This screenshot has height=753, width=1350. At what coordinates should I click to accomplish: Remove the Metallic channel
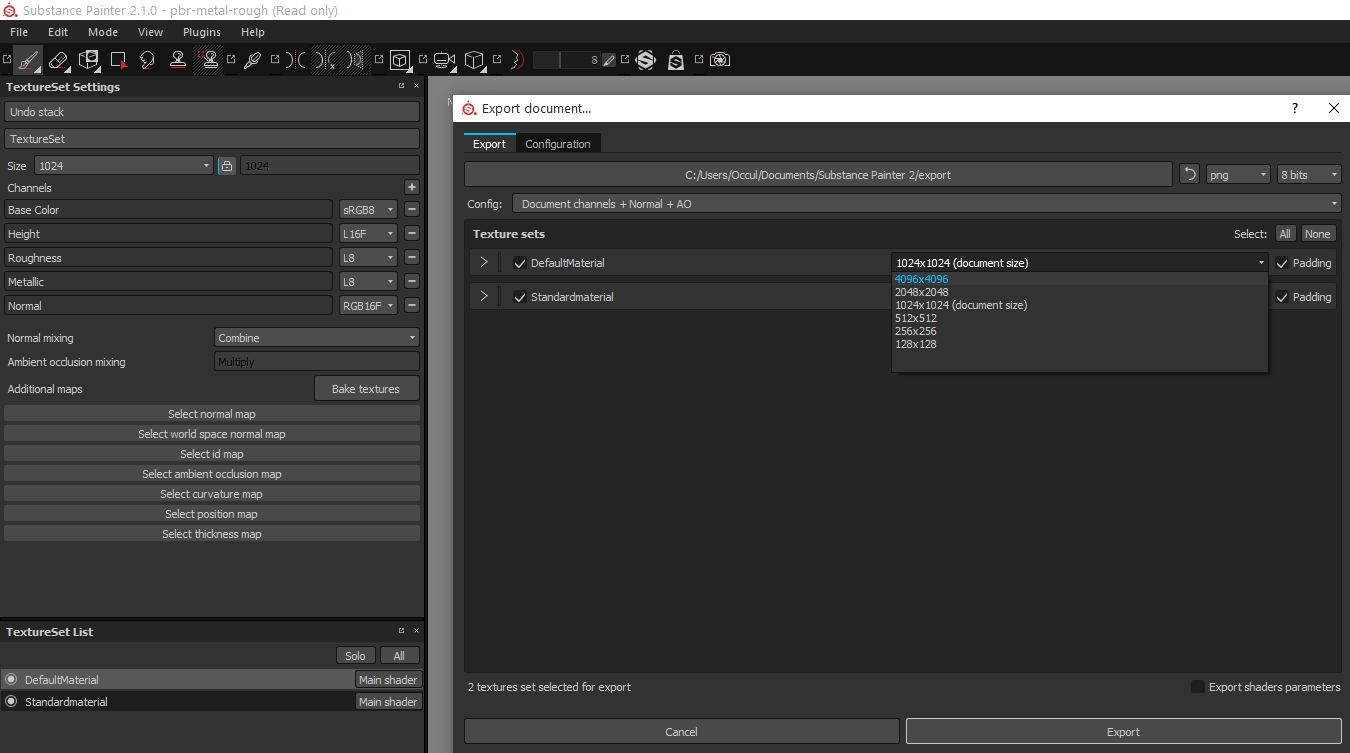[x=411, y=281]
